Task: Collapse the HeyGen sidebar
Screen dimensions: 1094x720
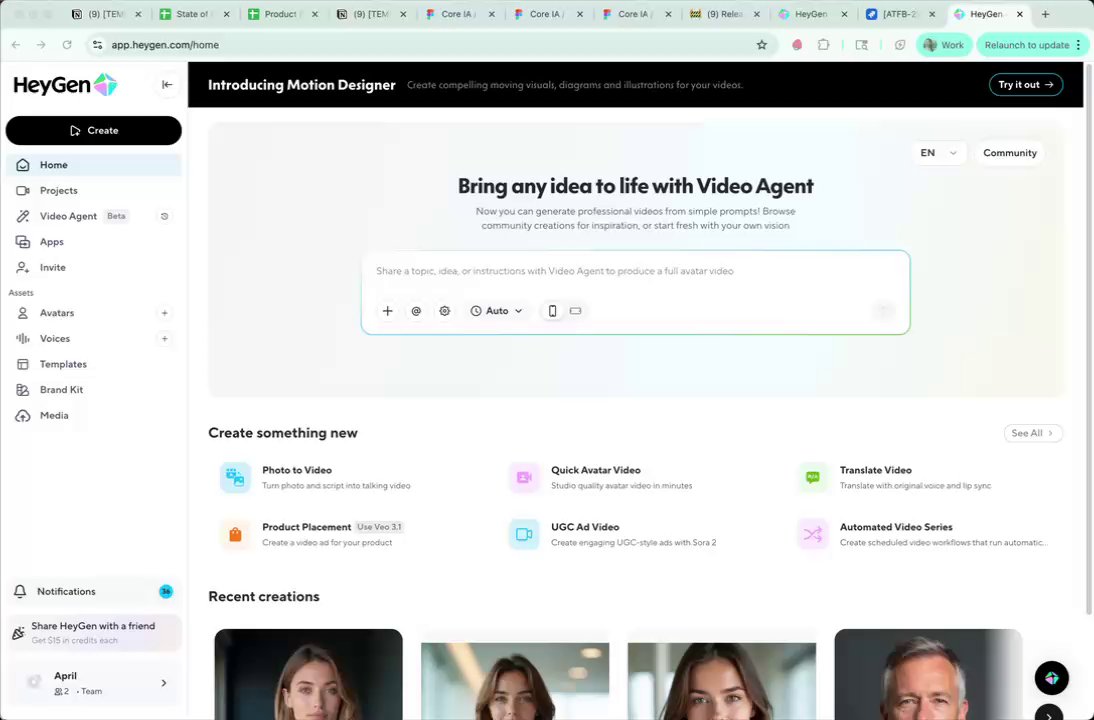Action: click(167, 84)
